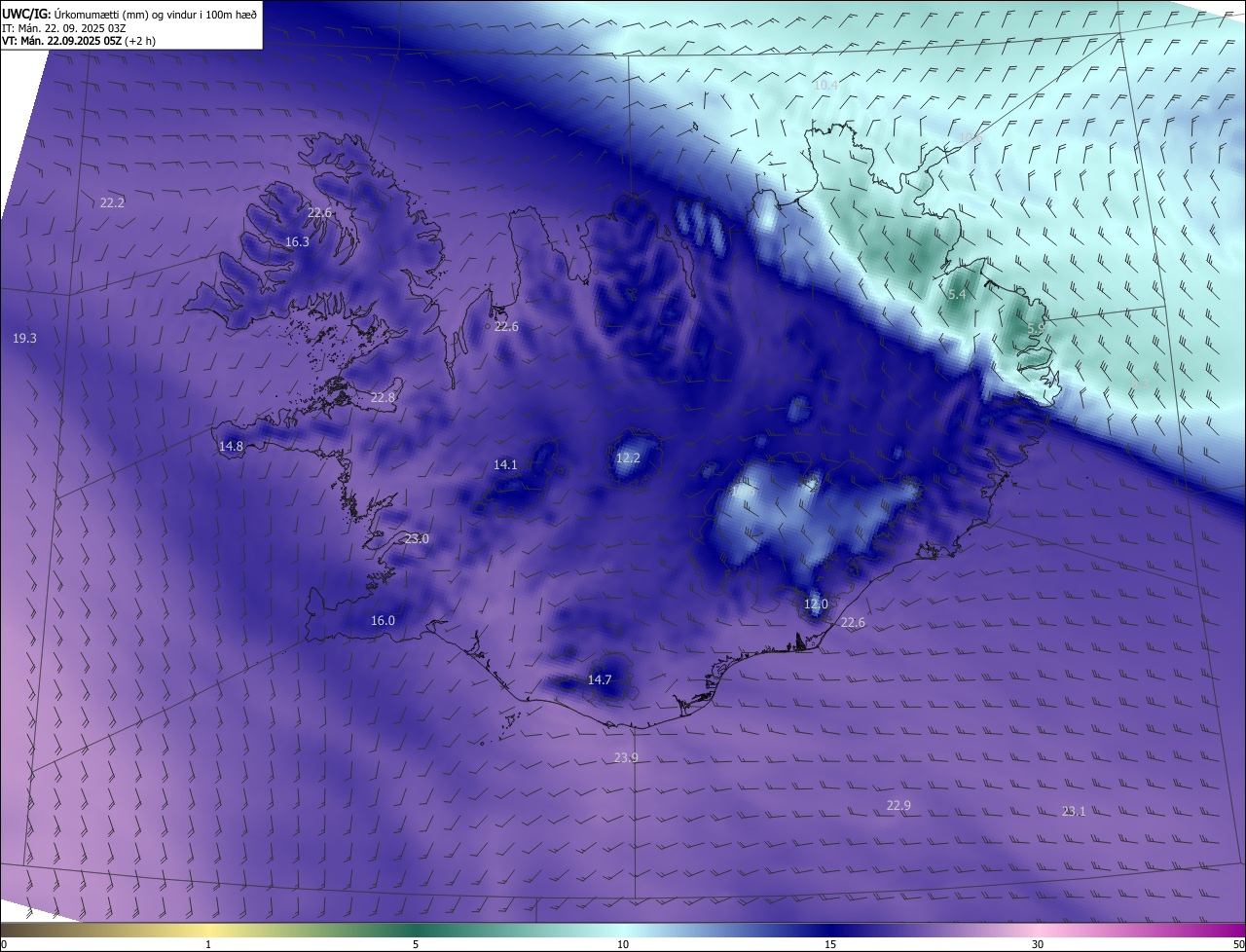Click the 23.9 value off the south coast
The width and height of the screenshot is (1246, 952).
626,757
